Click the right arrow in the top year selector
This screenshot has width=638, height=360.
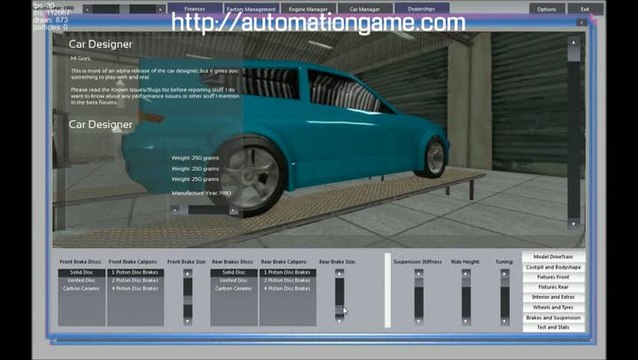click(x=161, y=9)
